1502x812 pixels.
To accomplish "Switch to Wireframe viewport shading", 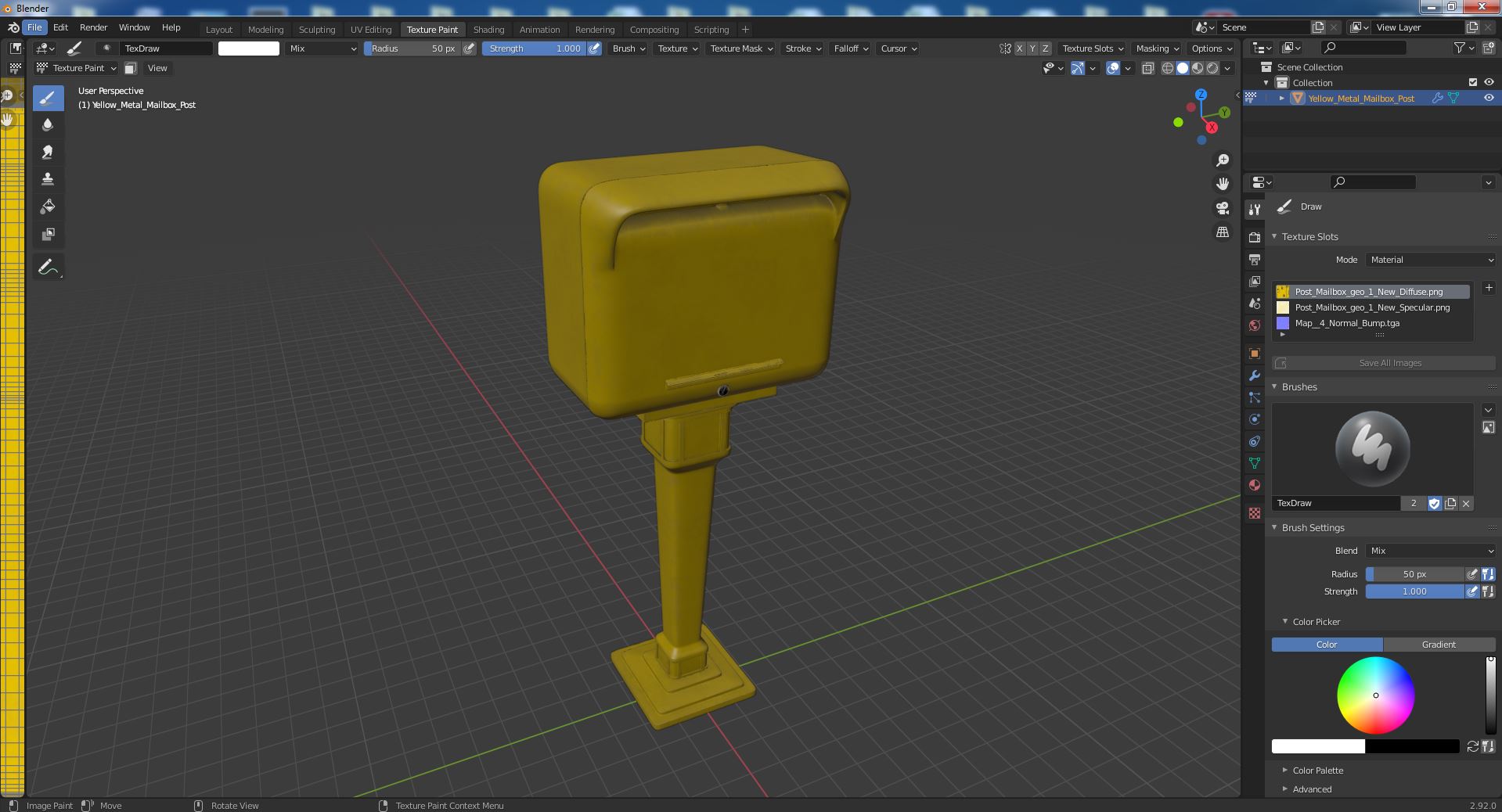I will click(1168, 68).
